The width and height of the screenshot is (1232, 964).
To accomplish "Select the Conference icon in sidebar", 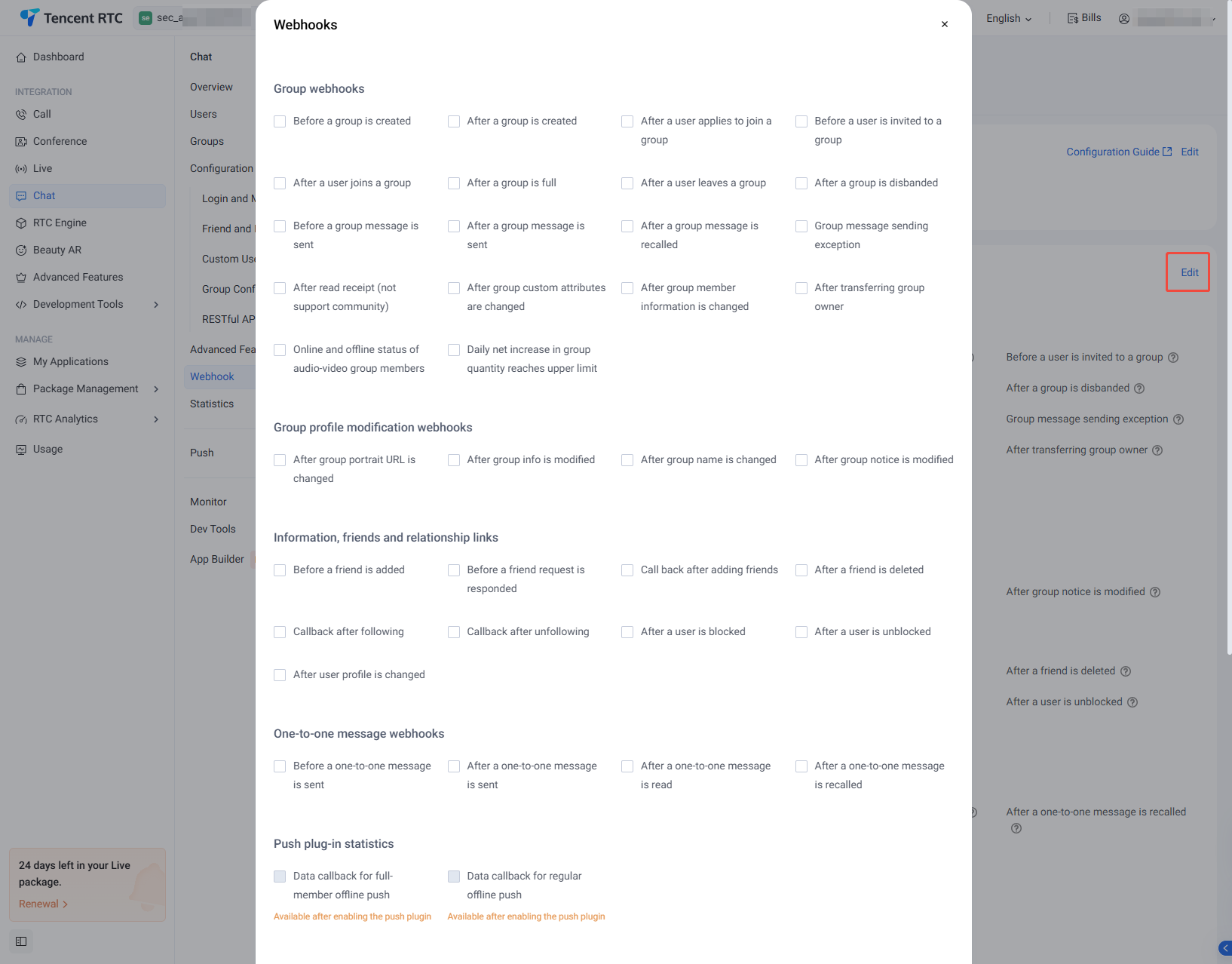I will 21,142.
